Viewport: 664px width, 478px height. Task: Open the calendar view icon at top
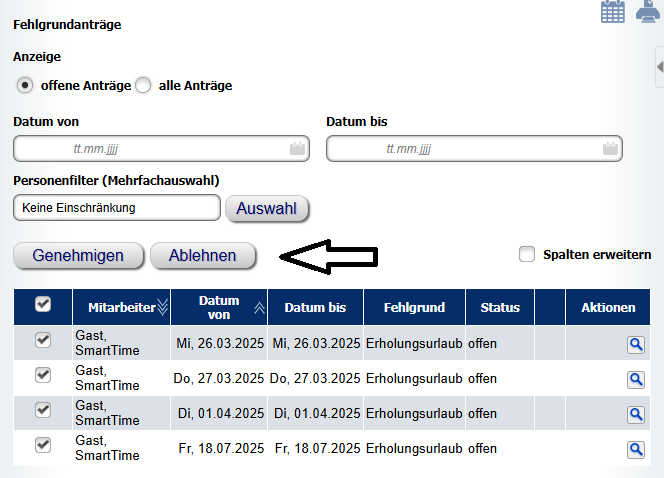[x=613, y=11]
